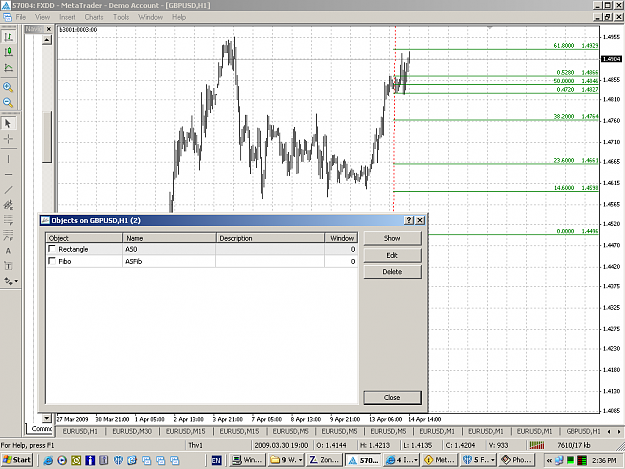Select the Crosshair tool

coord(8,139)
